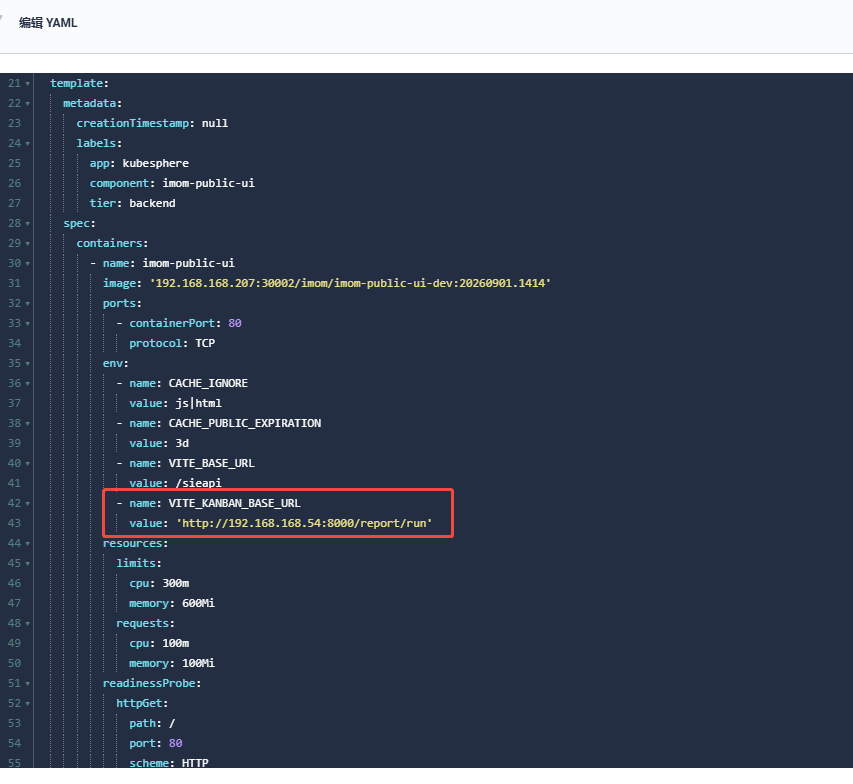
Task: Click the httpGet path key
Action: (x=144, y=724)
